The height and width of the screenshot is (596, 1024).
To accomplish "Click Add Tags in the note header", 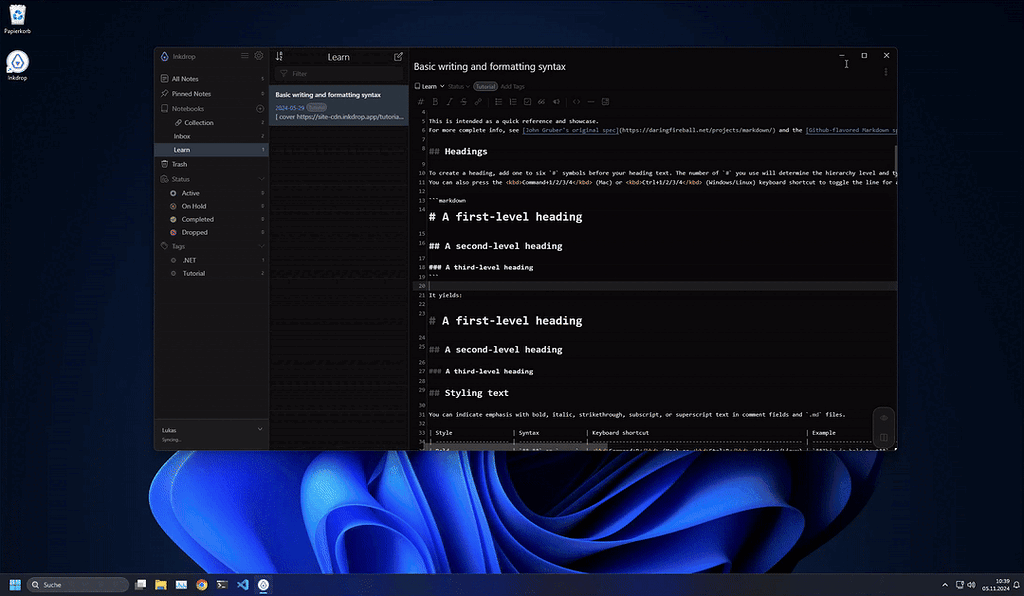I will coord(512,86).
